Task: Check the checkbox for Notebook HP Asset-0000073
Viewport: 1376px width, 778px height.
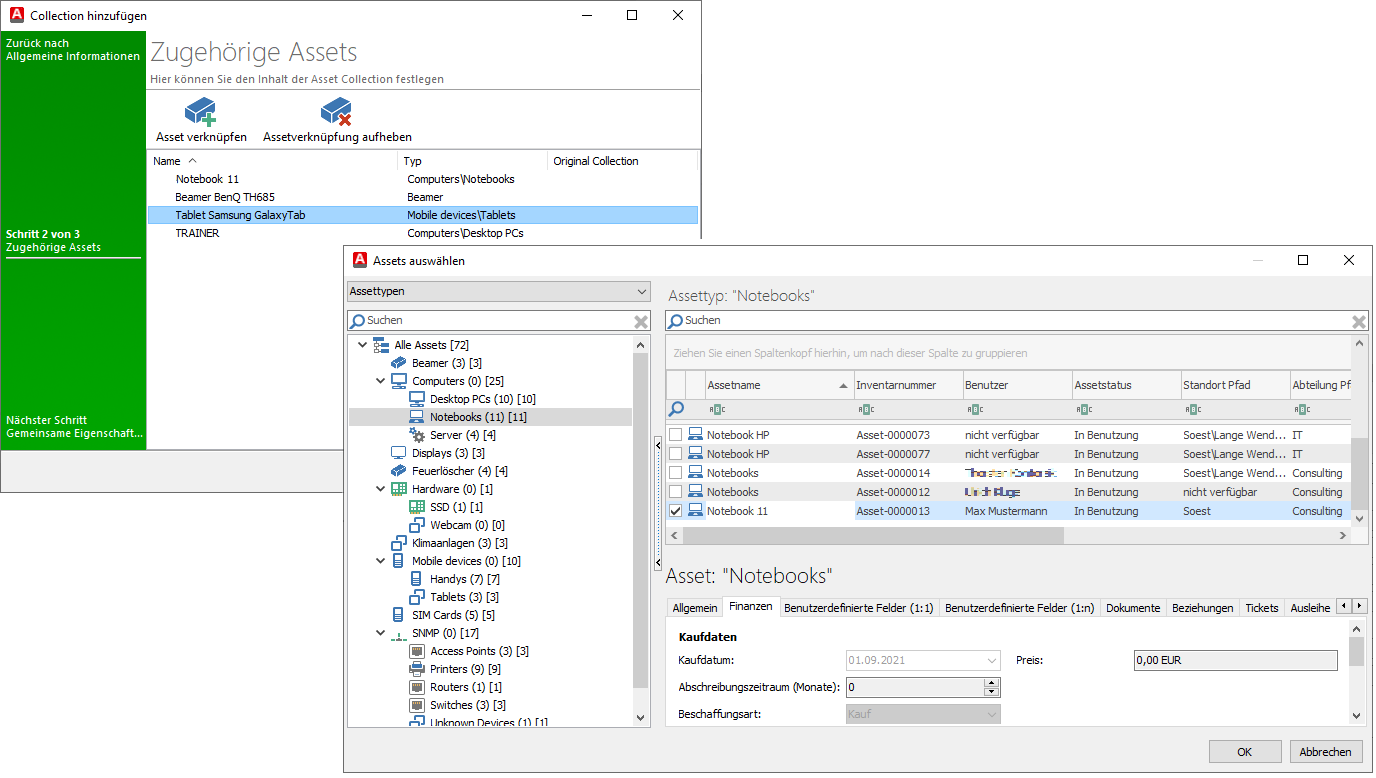Action: click(x=675, y=434)
